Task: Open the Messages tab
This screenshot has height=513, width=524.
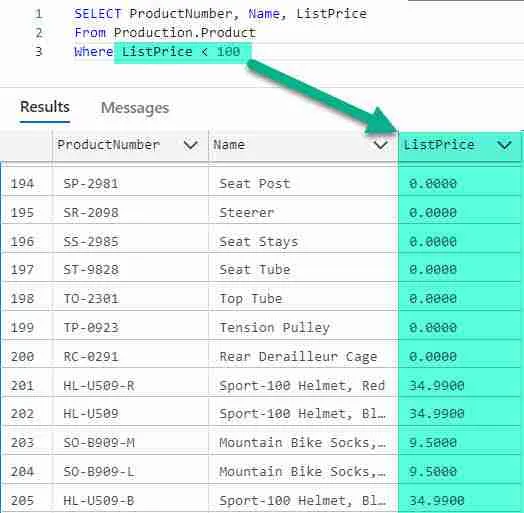Action: [x=135, y=108]
